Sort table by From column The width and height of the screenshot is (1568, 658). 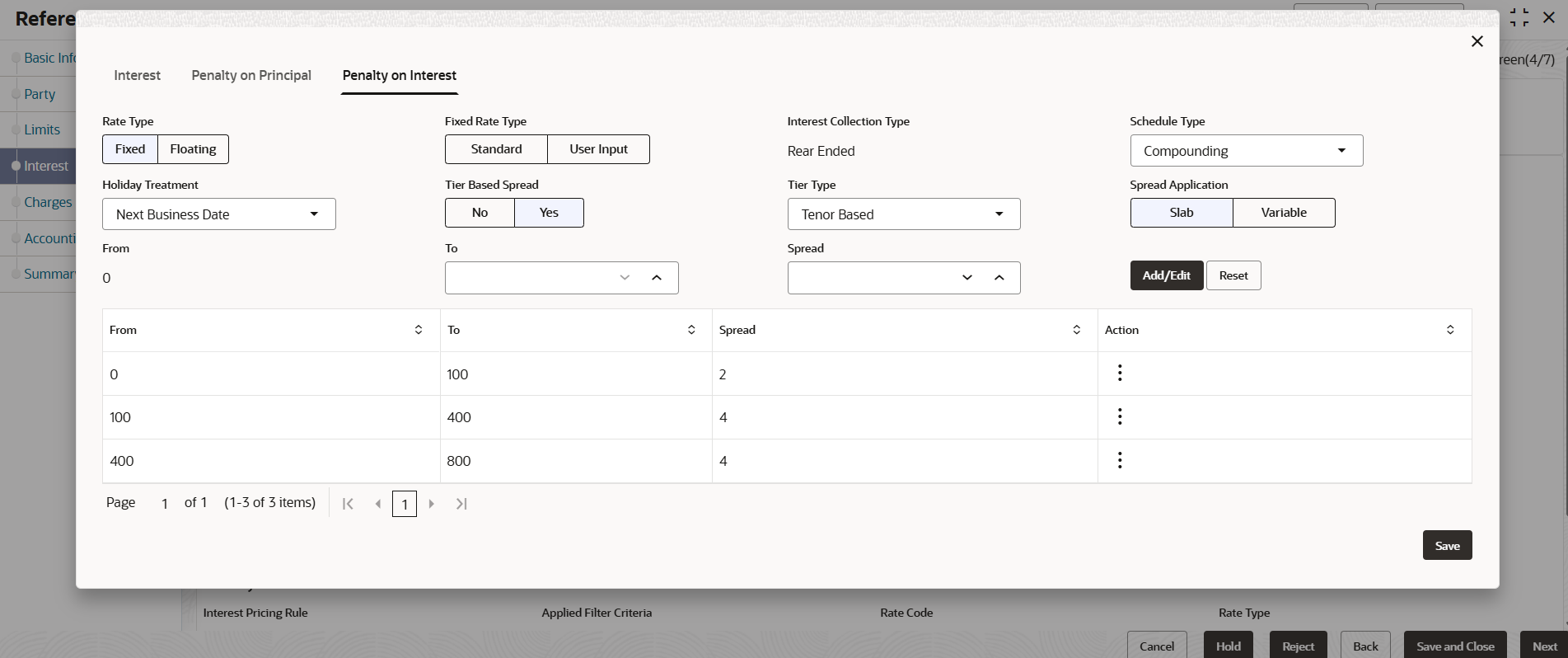click(419, 330)
